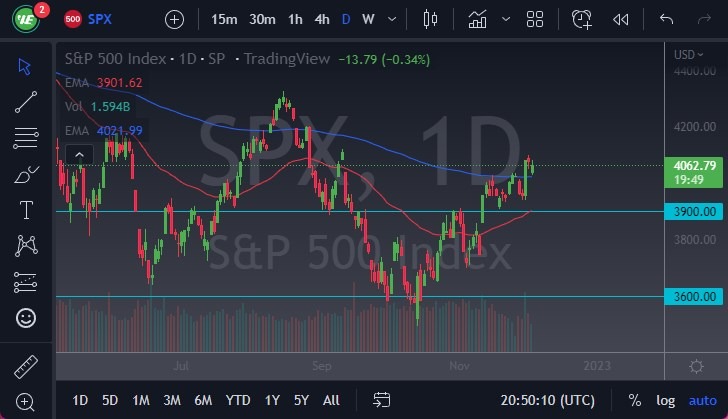Switch to 1h timeframe
This screenshot has height=419, width=728.
pos(295,20)
